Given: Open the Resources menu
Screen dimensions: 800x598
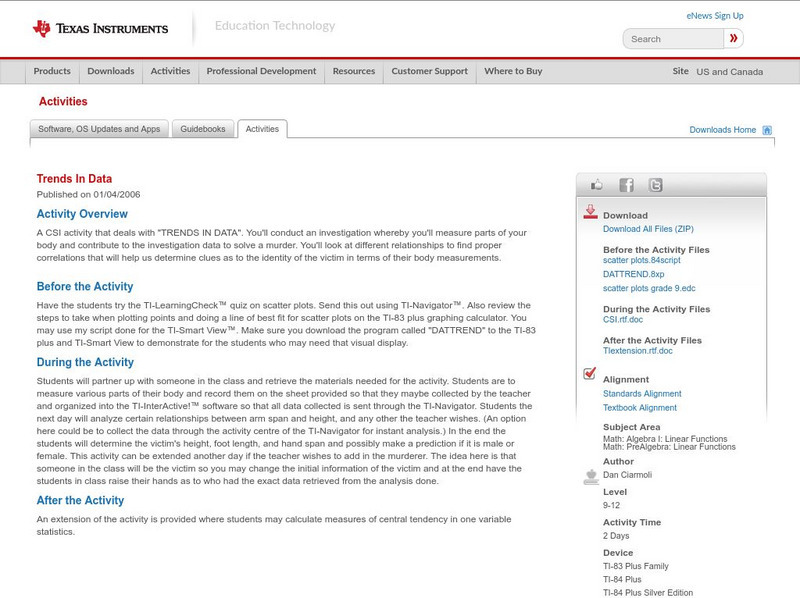Looking at the screenshot, I should pyautogui.click(x=354, y=71).
